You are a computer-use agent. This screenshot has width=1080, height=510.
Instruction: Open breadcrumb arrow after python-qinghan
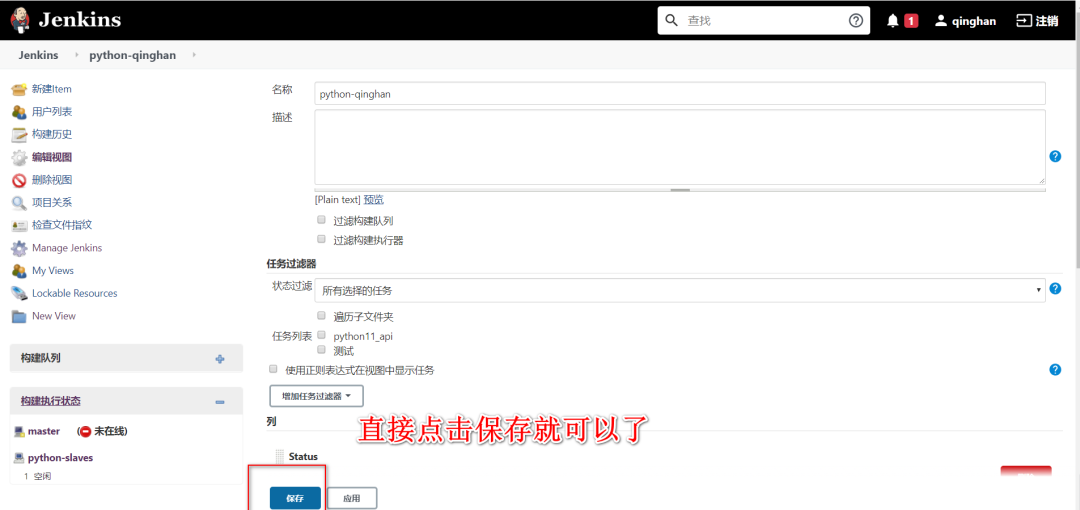tap(194, 54)
